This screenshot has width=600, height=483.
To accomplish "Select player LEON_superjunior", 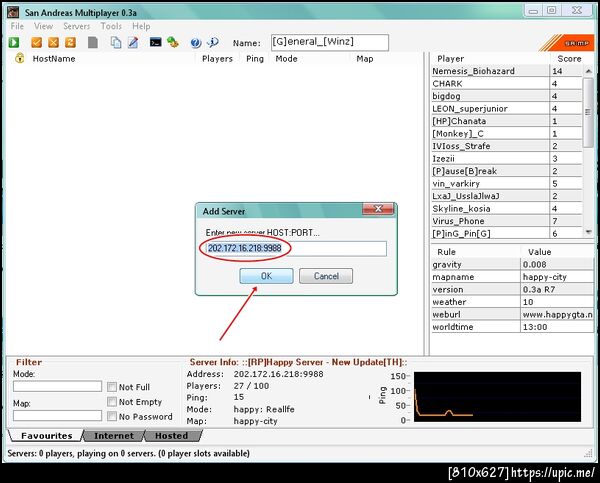I will pyautogui.click(x=507, y=109).
